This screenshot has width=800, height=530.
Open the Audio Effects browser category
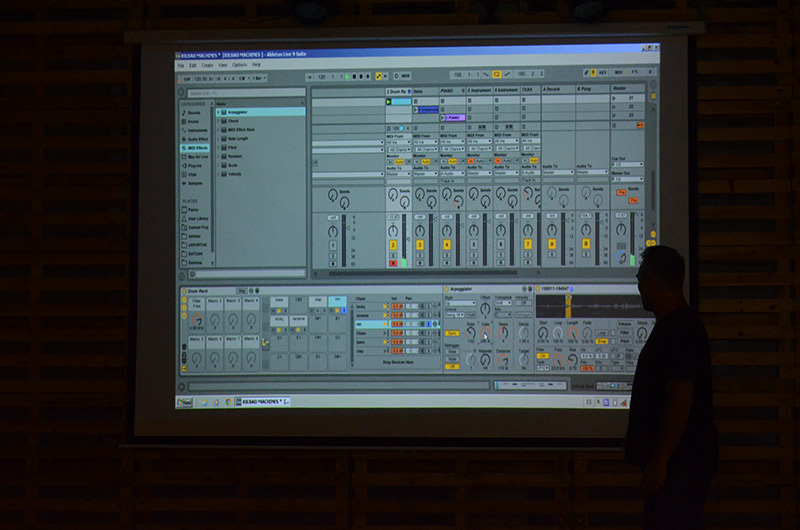coord(195,138)
